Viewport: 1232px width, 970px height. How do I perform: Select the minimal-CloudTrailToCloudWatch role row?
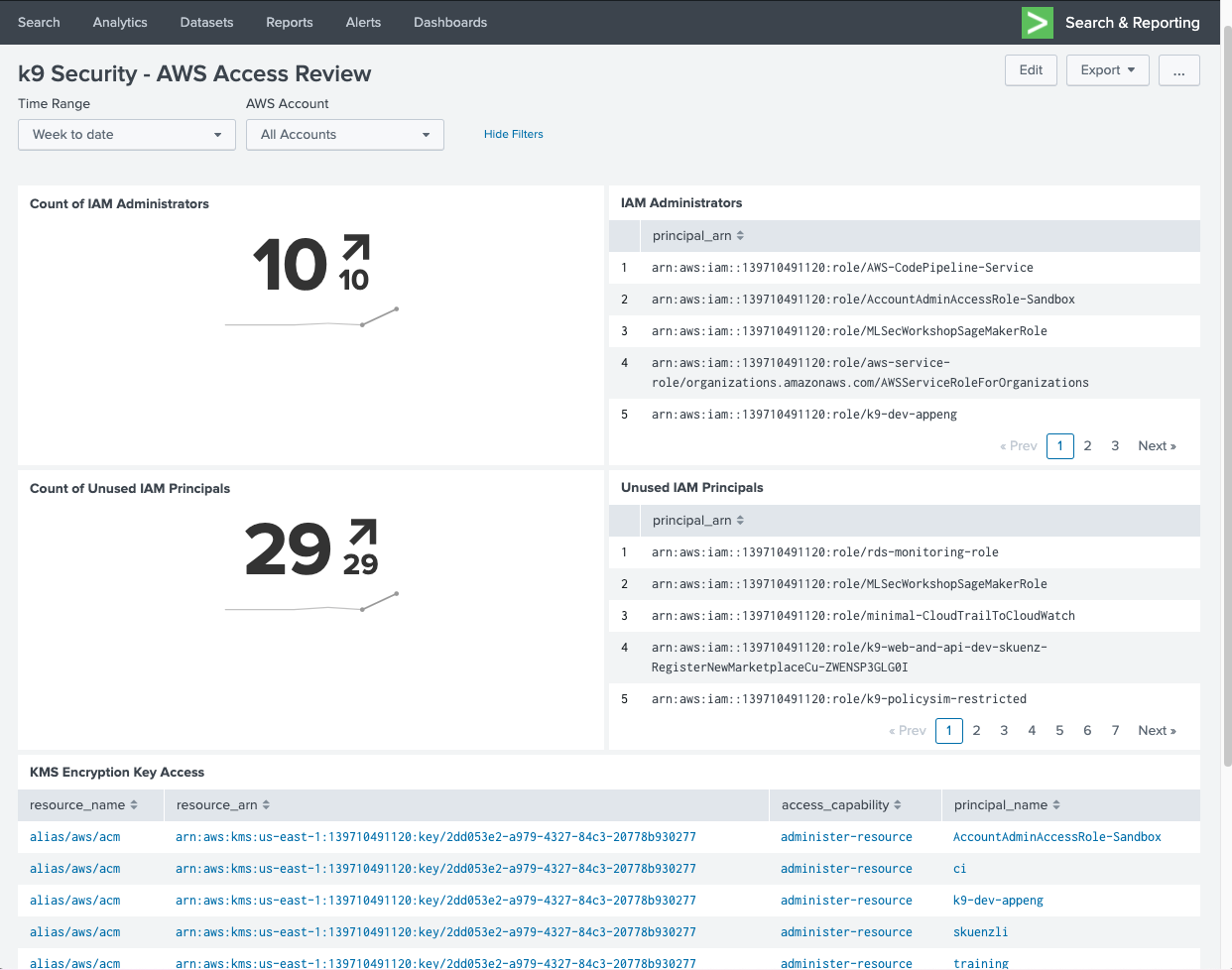pyautogui.click(x=905, y=616)
